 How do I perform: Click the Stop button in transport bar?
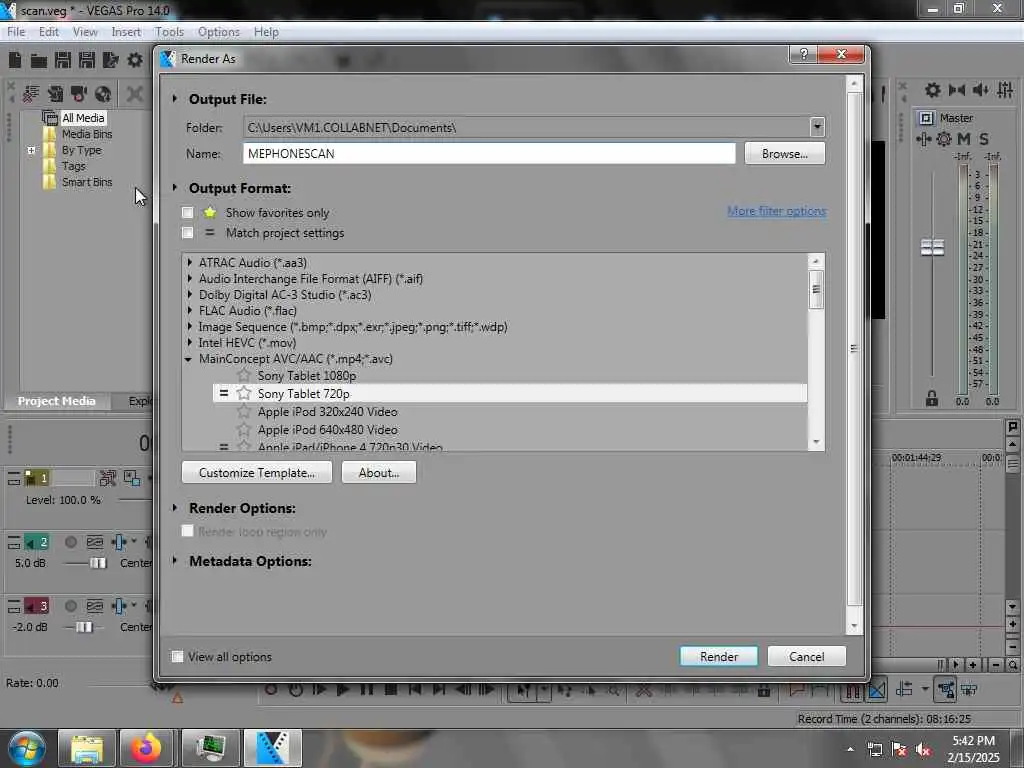click(x=391, y=690)
